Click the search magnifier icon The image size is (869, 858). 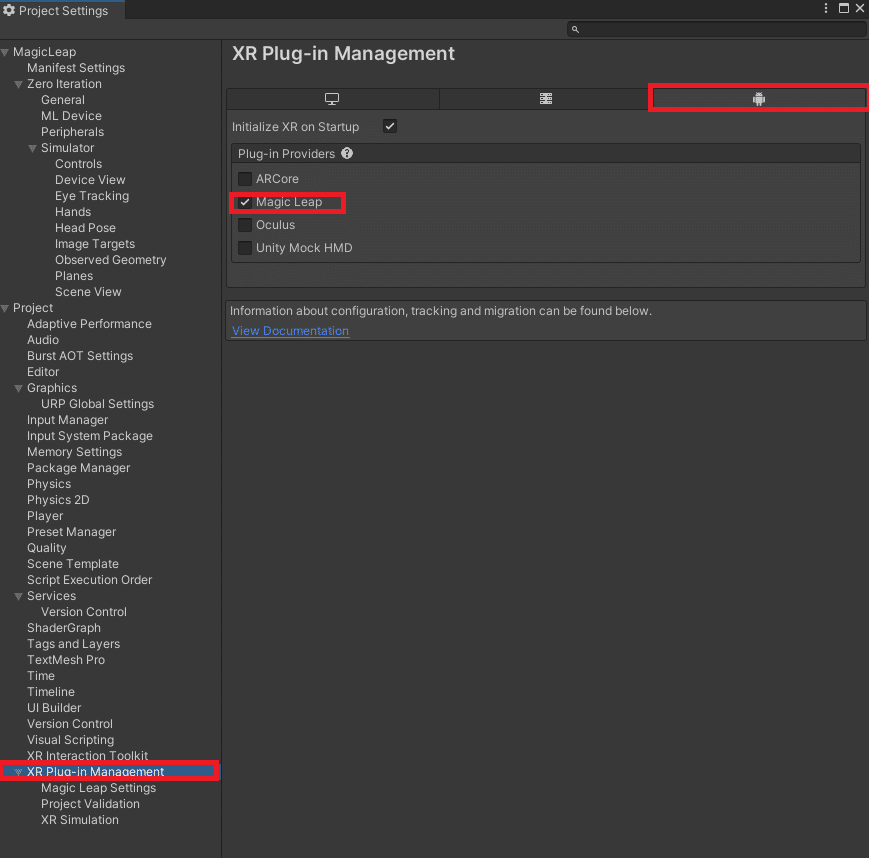coord(575,29)
